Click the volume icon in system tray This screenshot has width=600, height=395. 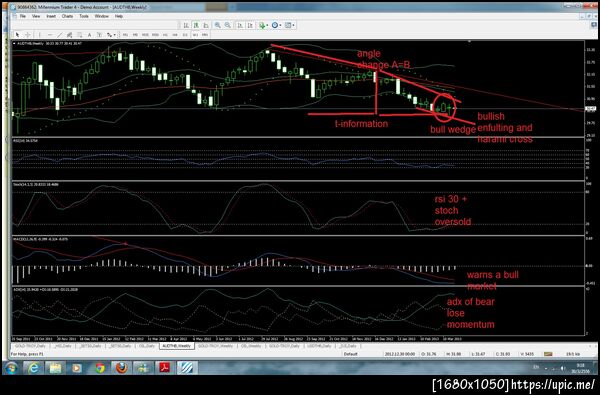562,368
